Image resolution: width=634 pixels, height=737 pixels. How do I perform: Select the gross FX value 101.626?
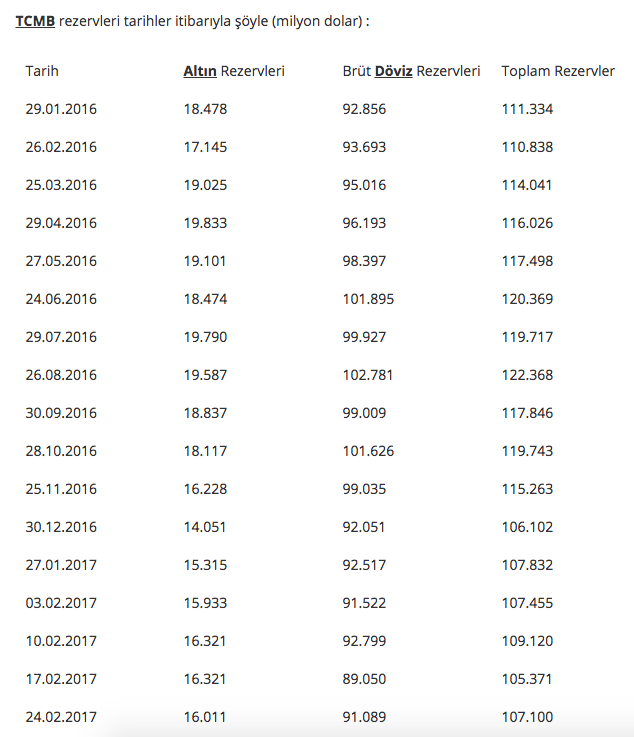coord(368,451)
